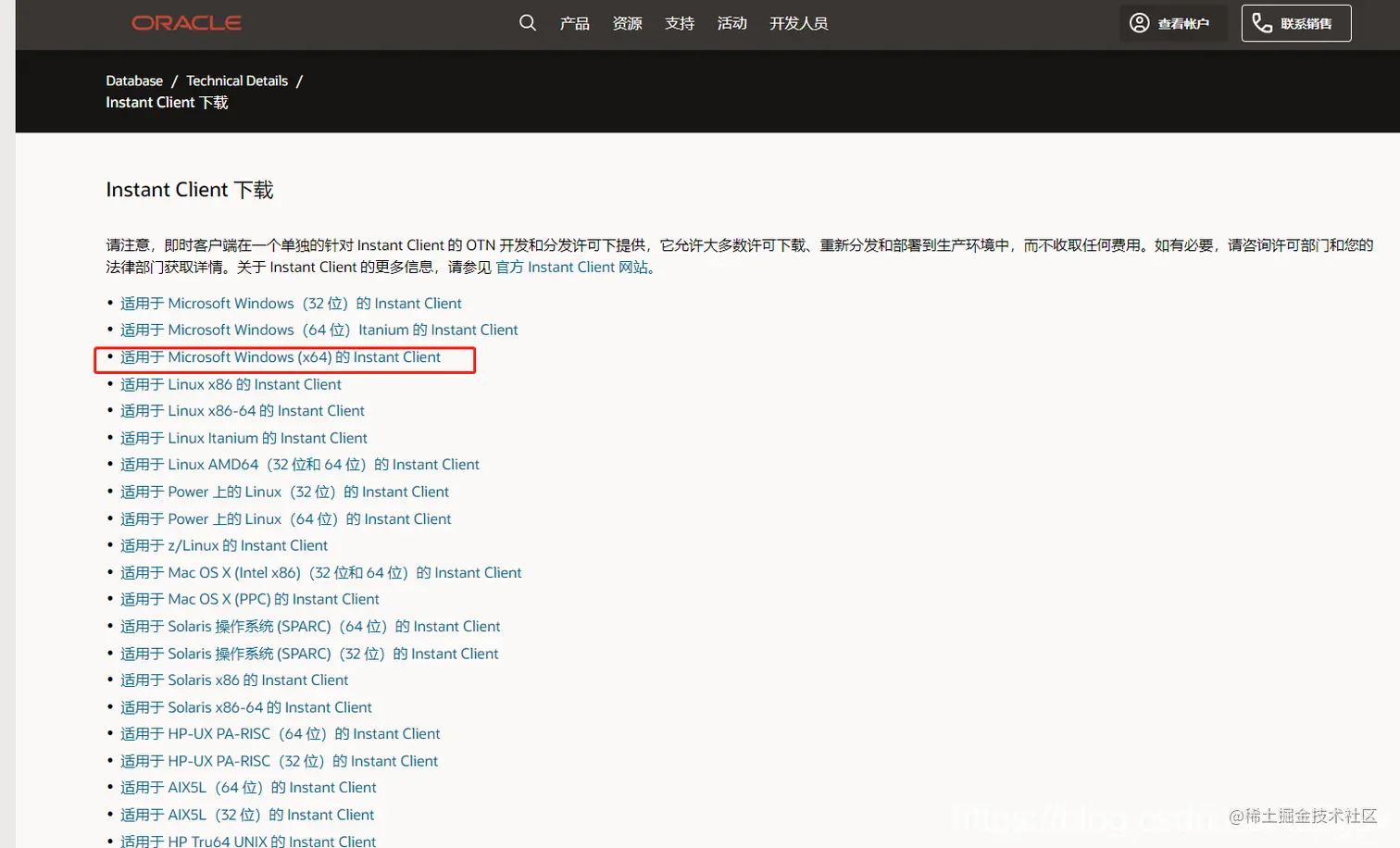Open Linux Itanium Instant Client link
1400x848 pixels.
click(x=244, y=438)
